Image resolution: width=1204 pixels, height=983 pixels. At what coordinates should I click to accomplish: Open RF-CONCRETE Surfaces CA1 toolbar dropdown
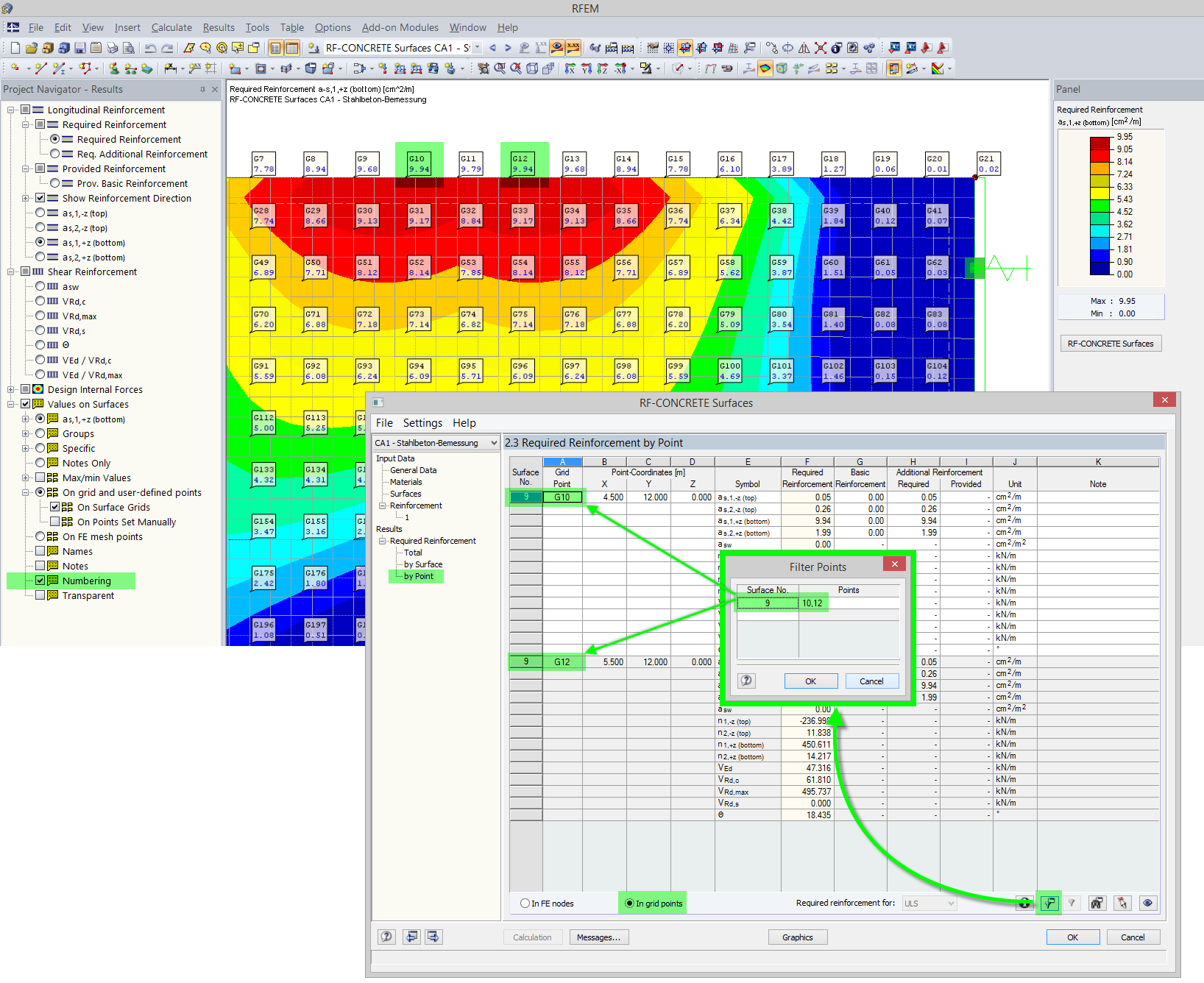pyautogui.click(x=477, y=48)
